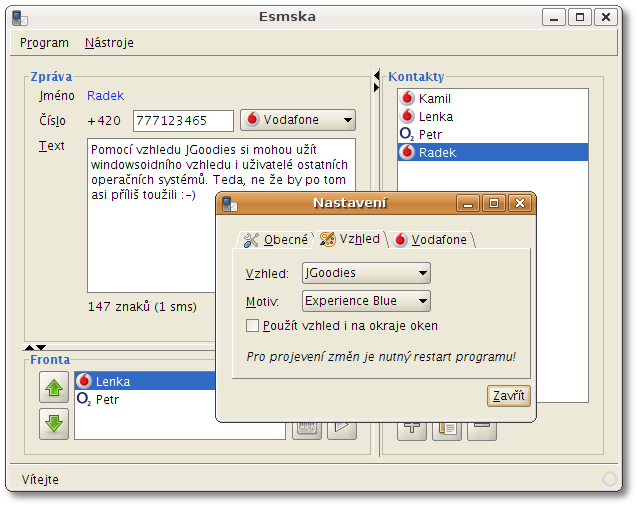The width and height of the screenshot is (638, 507).
Task: Close the Nastavení dialog window
Action: 520,203
